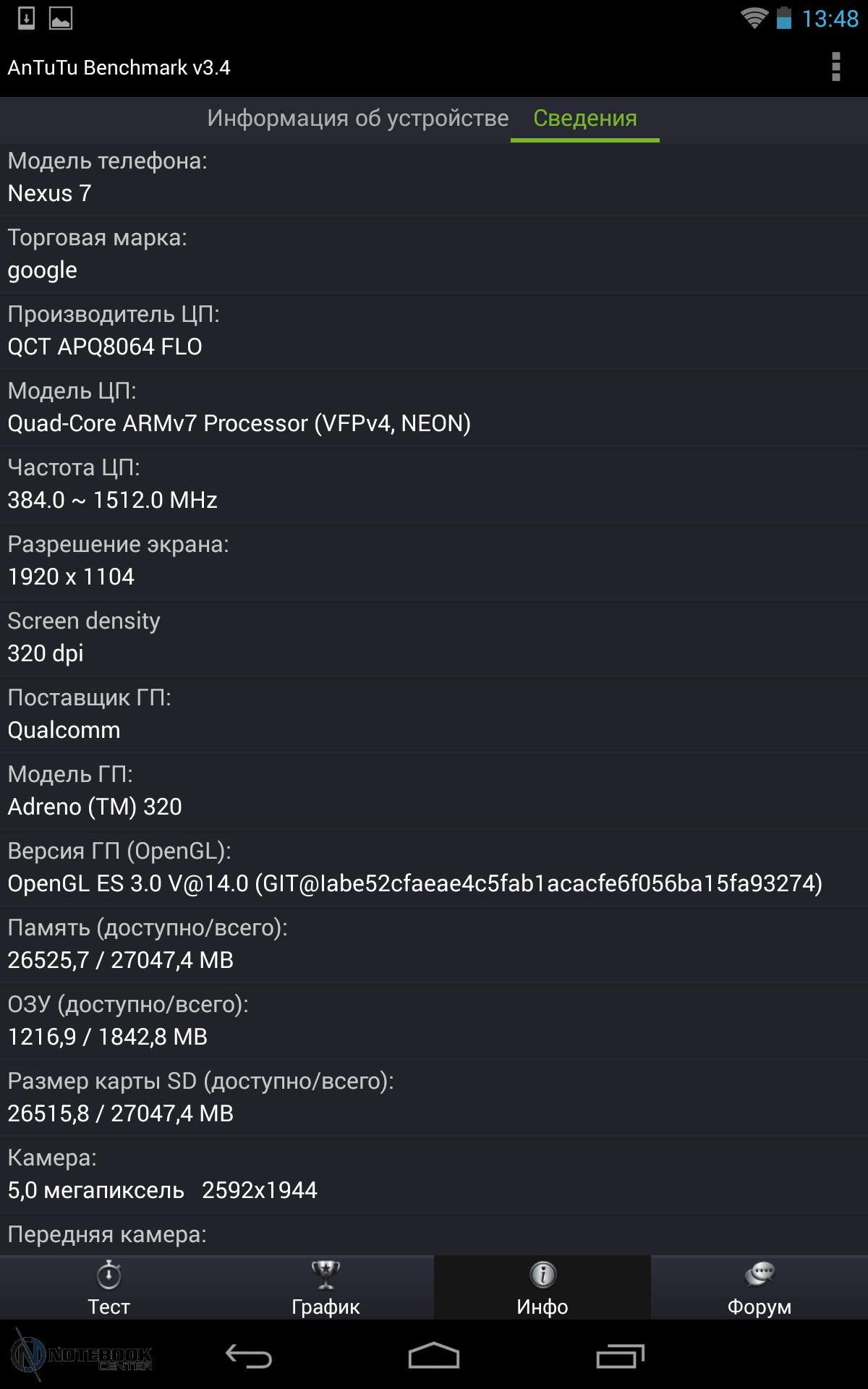Tap the QCT APQ8064 FLO row
Screen dimensions: 868x1389
pos(434,331)
